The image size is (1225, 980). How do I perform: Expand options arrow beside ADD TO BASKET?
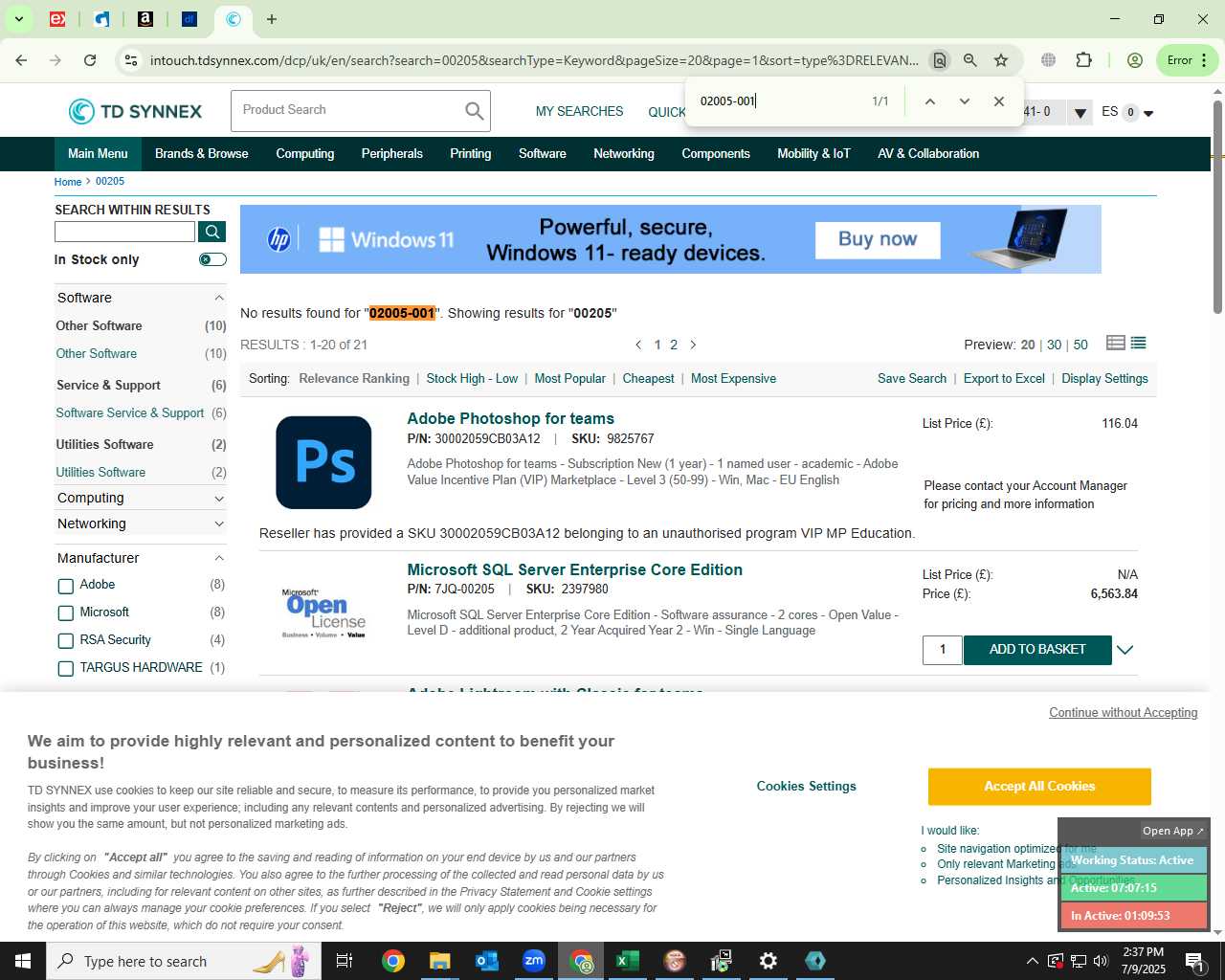click(x=1125, y=650)
